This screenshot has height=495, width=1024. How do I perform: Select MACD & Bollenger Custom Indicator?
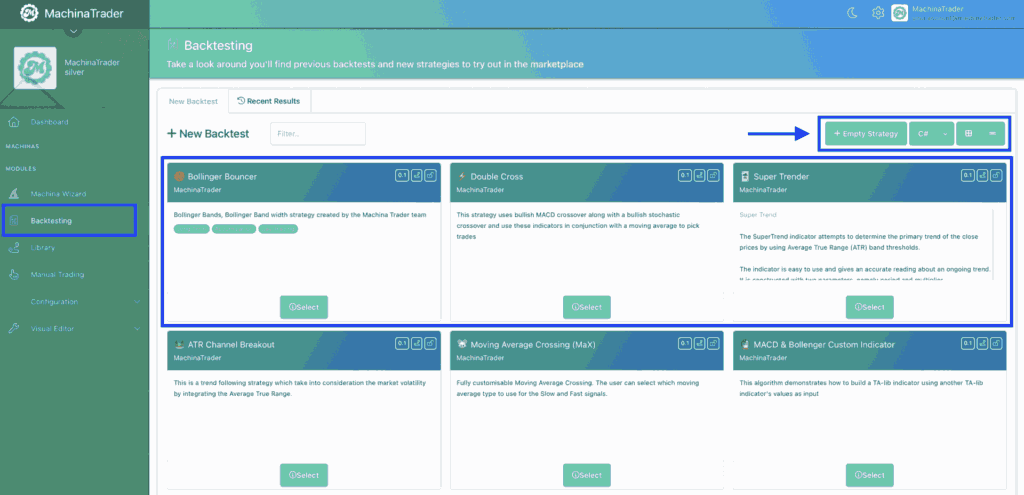(870, 475)
